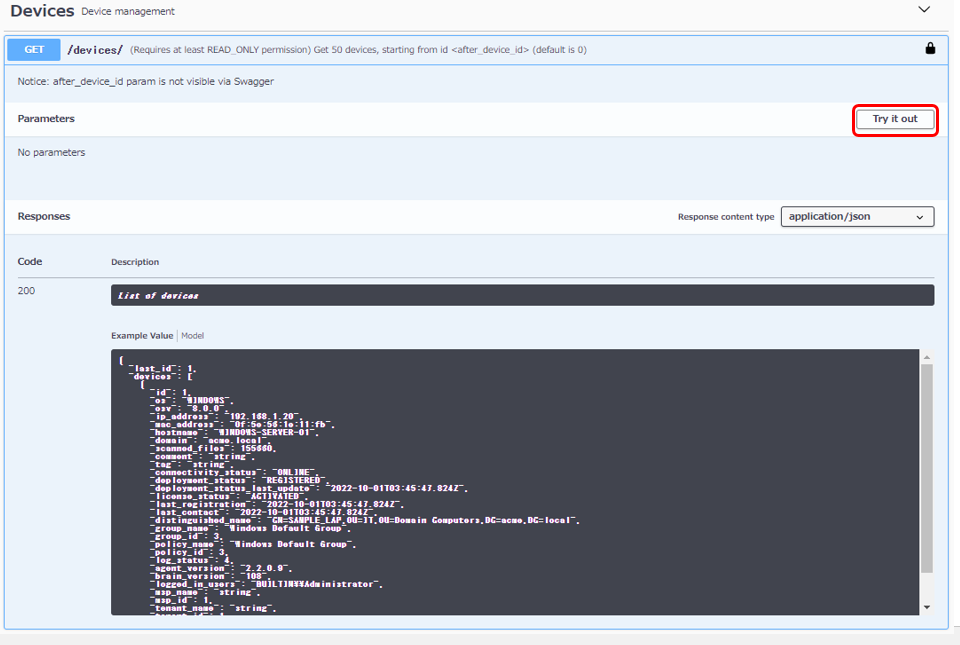The height and width of the screenshot is (645, 960).
Task: Click the example JSON scrollbar thumb
Action: click(926, 470)
